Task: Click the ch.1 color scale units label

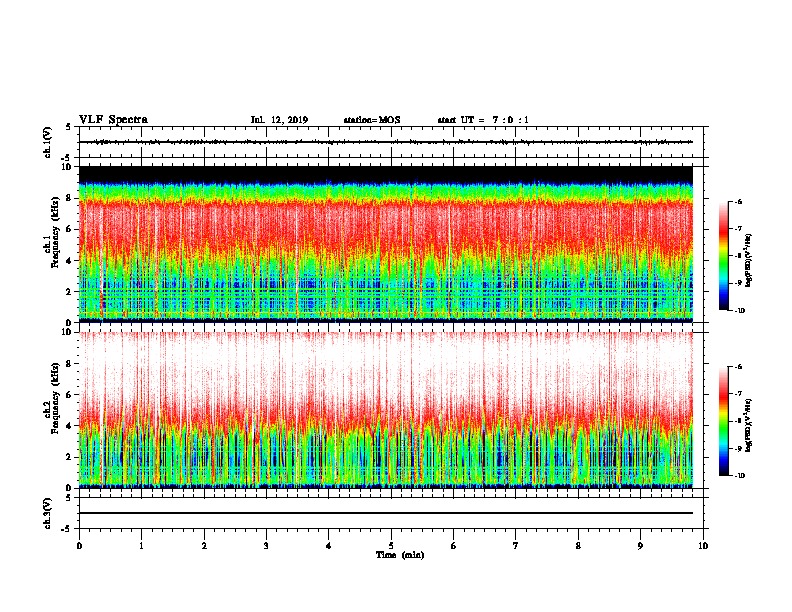Action: pyautogui.click(x=749, y=260)
